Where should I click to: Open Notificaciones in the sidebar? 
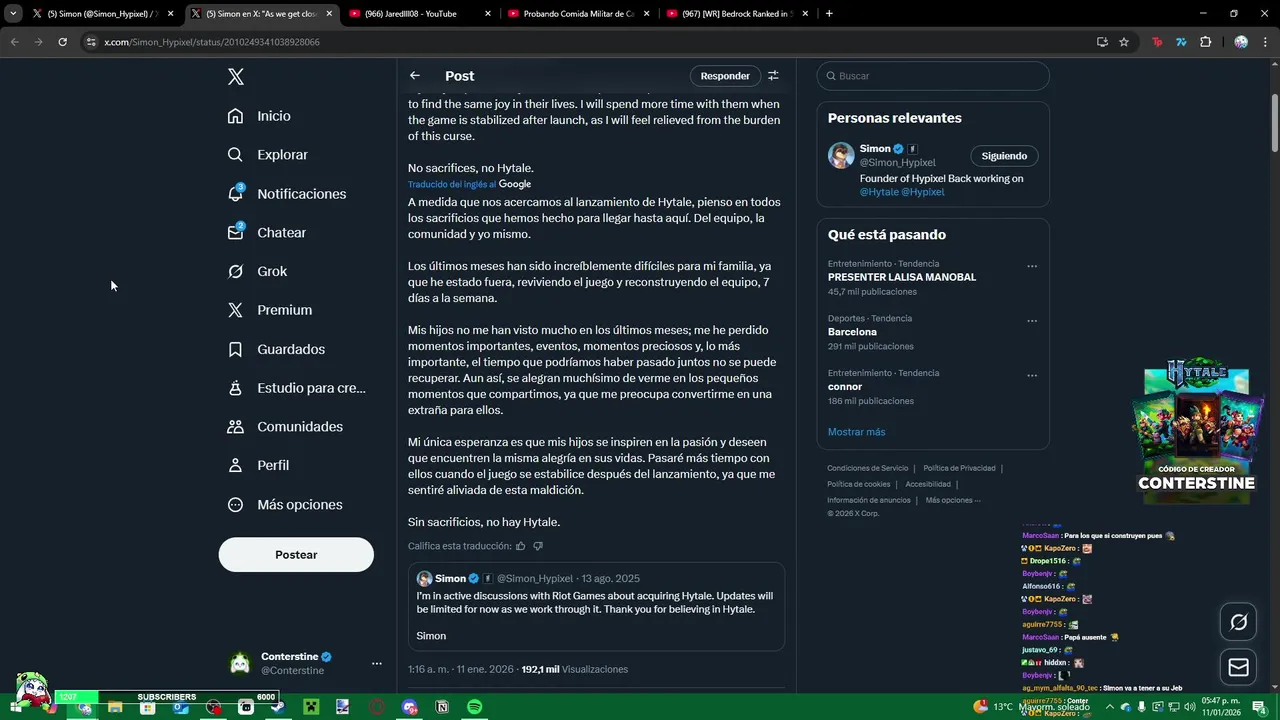pos(287,194)
